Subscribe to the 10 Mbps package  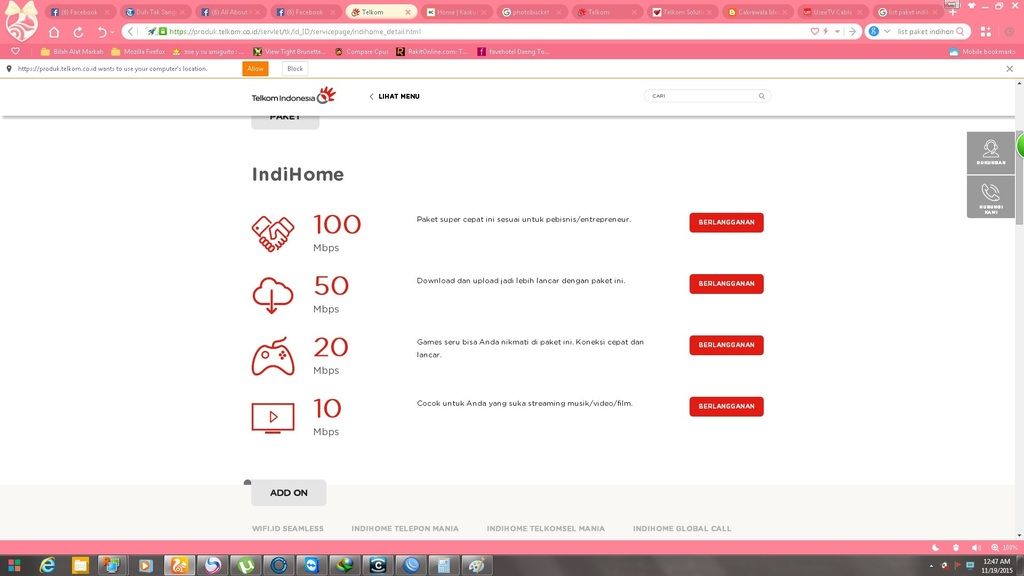tap(726, 406)
